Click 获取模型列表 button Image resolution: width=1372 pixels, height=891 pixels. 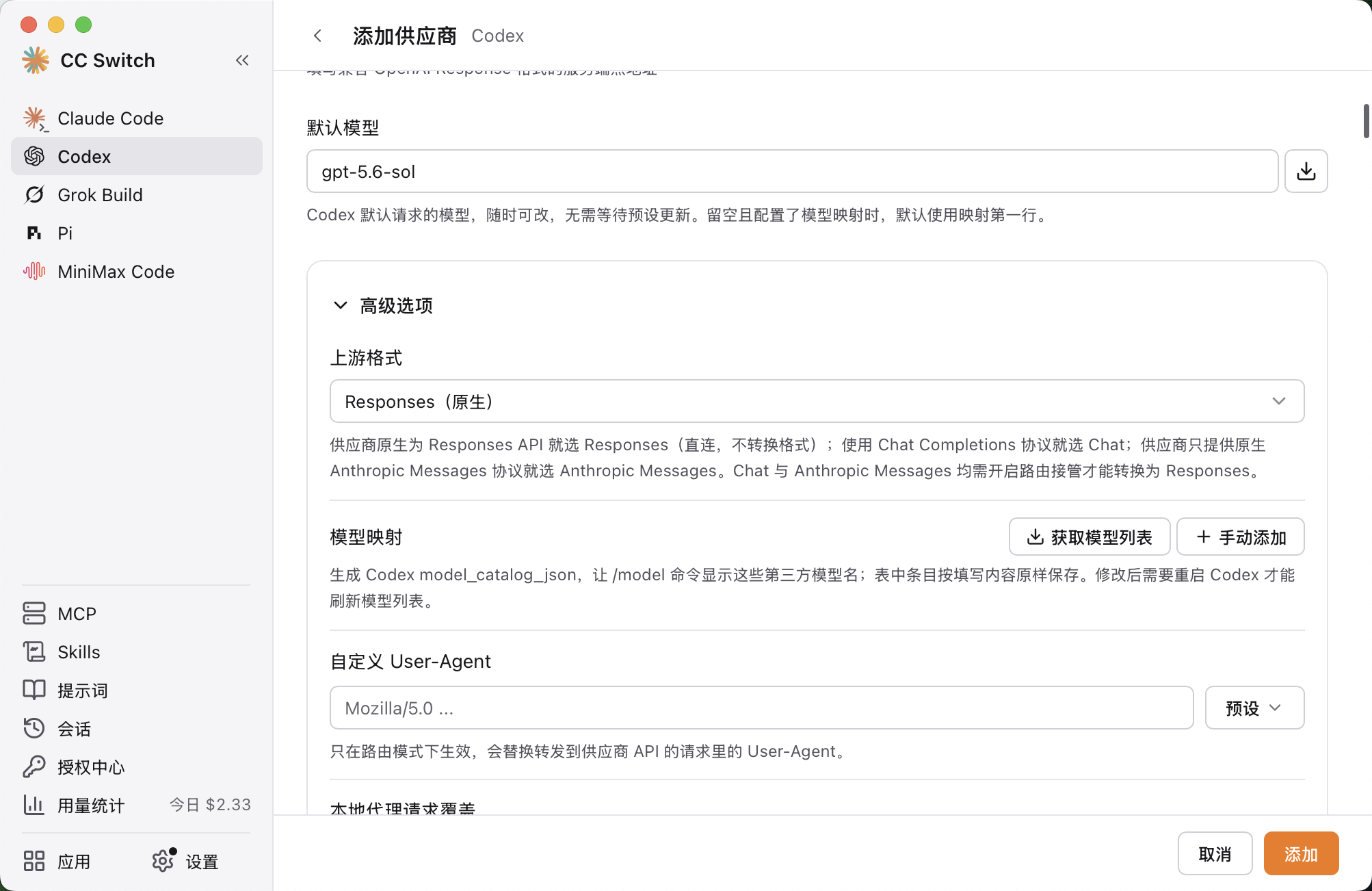[x=1090, y=537]
